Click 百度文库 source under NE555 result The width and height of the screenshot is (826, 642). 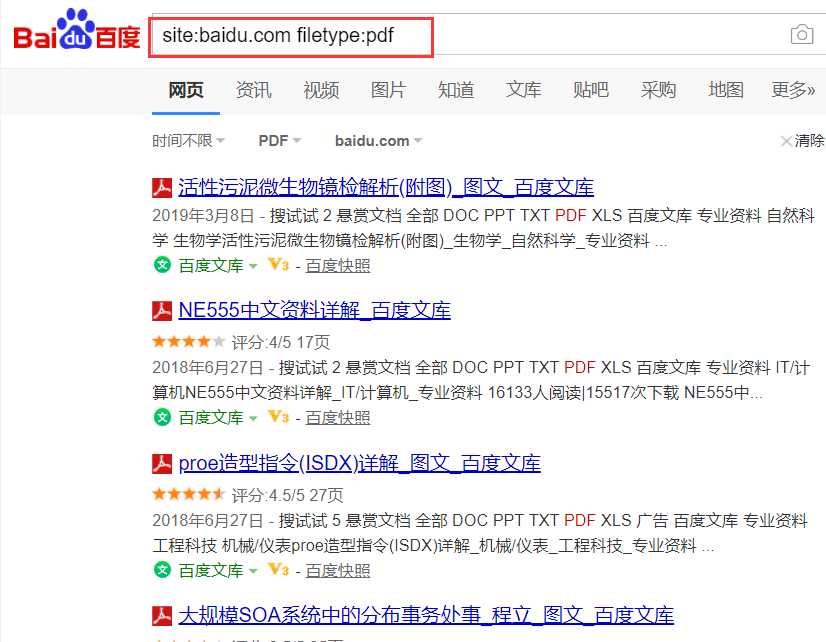[211, 418]
